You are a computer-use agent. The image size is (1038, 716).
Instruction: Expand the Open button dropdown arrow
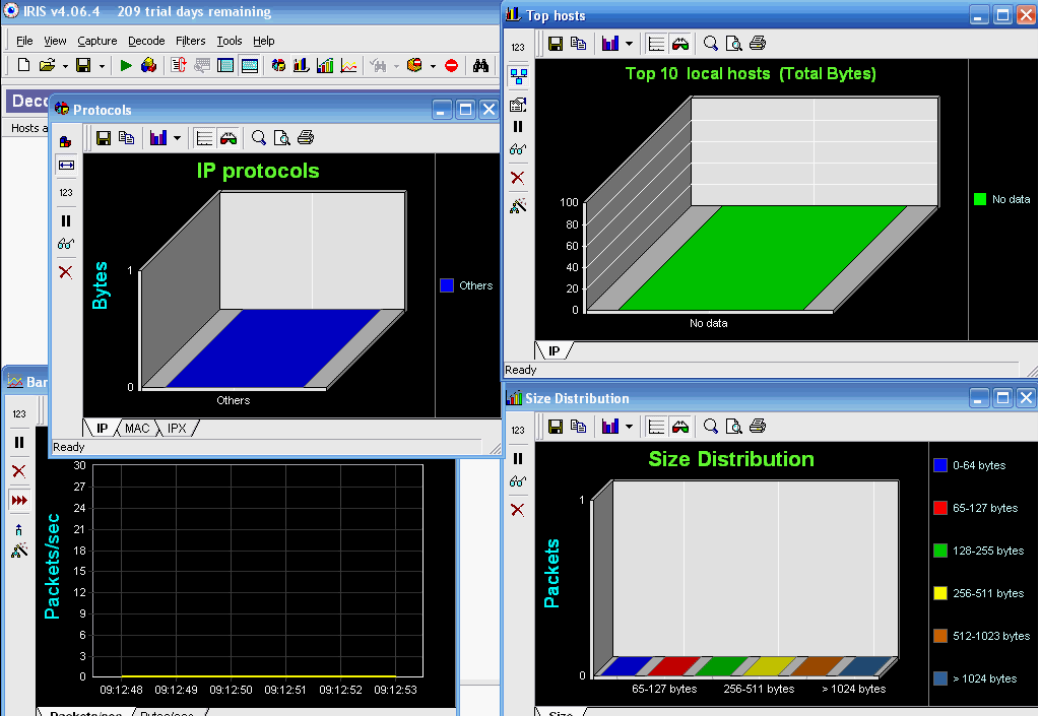pos(65,66)
